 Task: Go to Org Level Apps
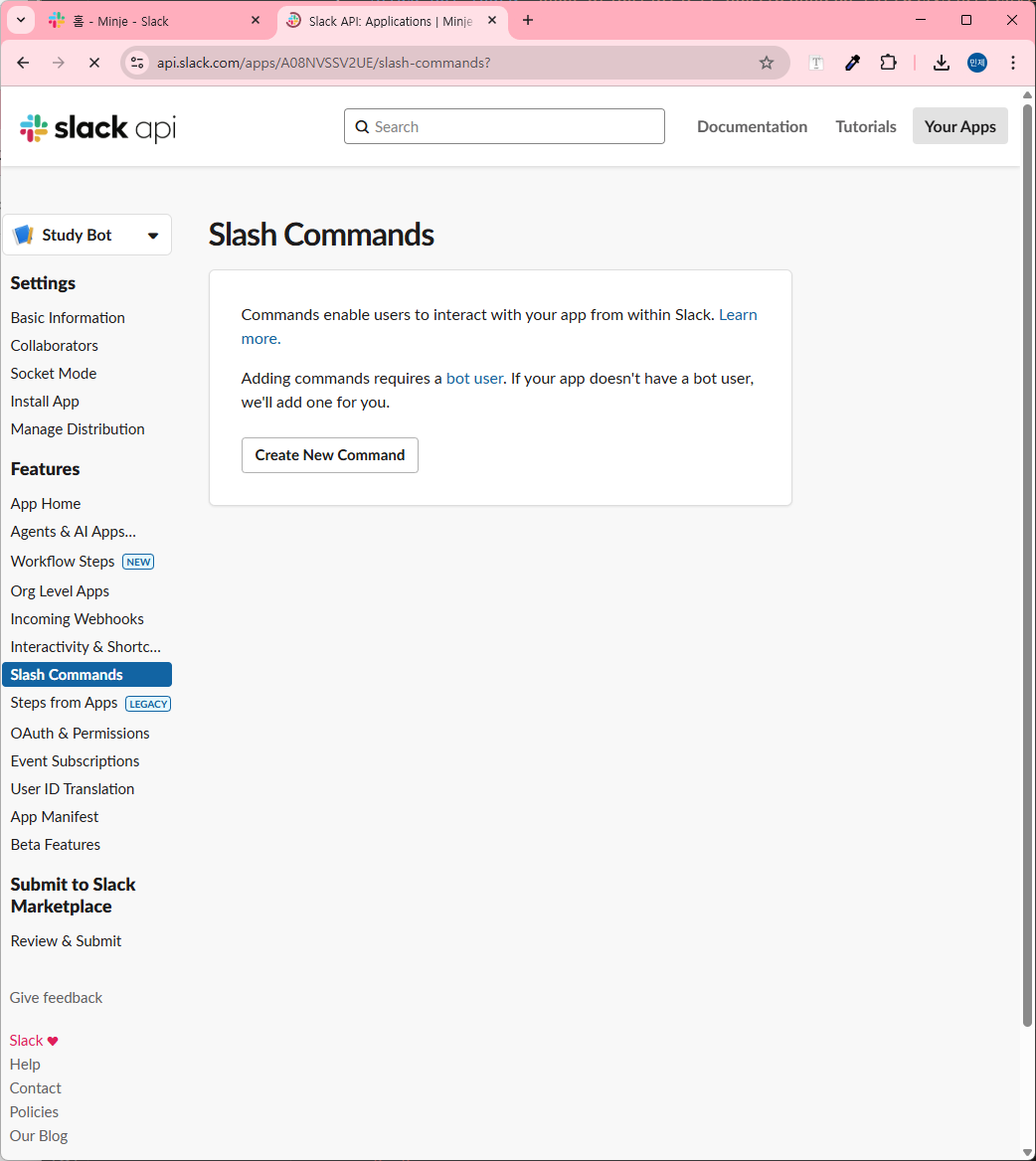point(60,590)
